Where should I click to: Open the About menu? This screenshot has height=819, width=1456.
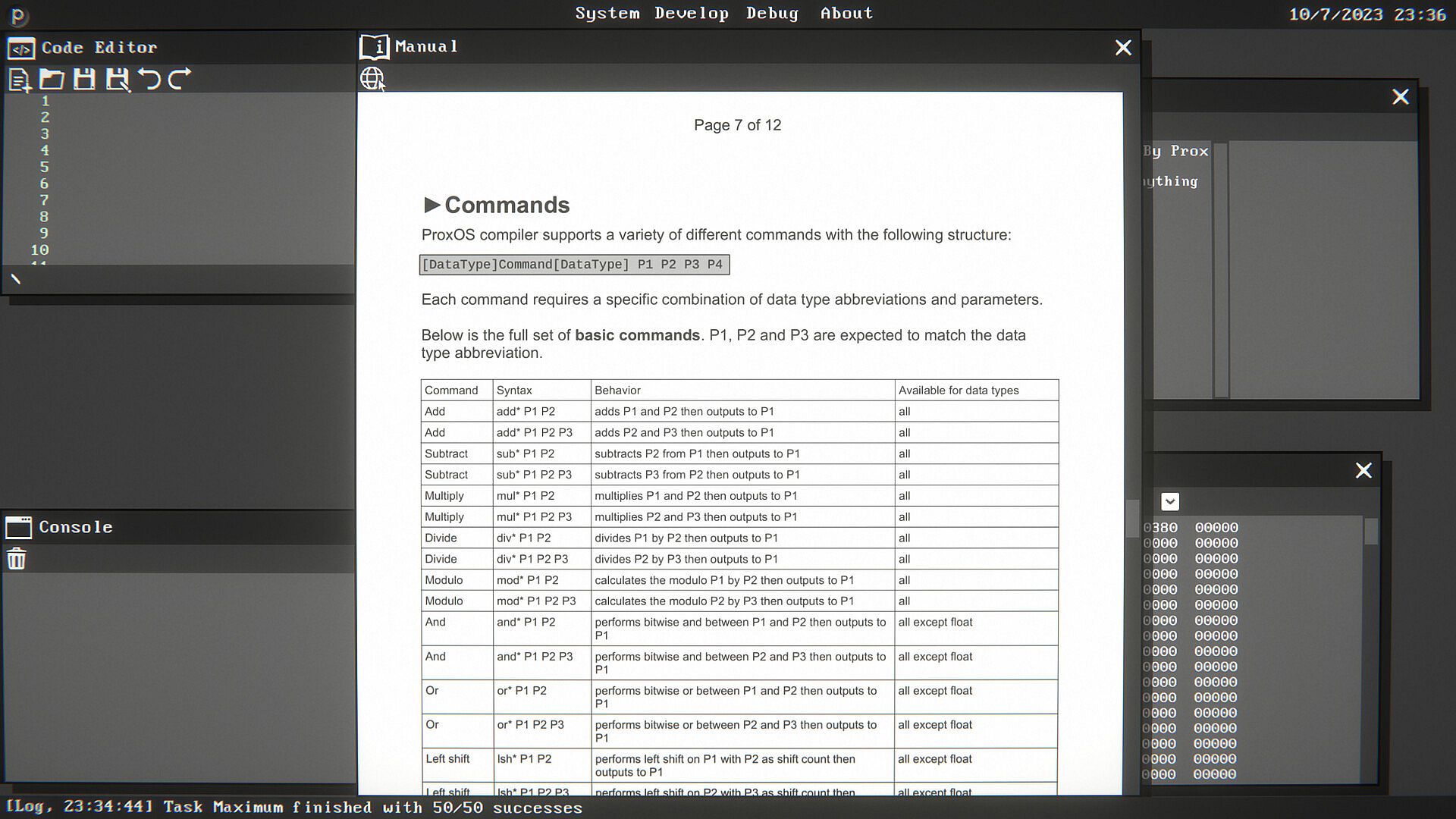(x=846, y=13)
